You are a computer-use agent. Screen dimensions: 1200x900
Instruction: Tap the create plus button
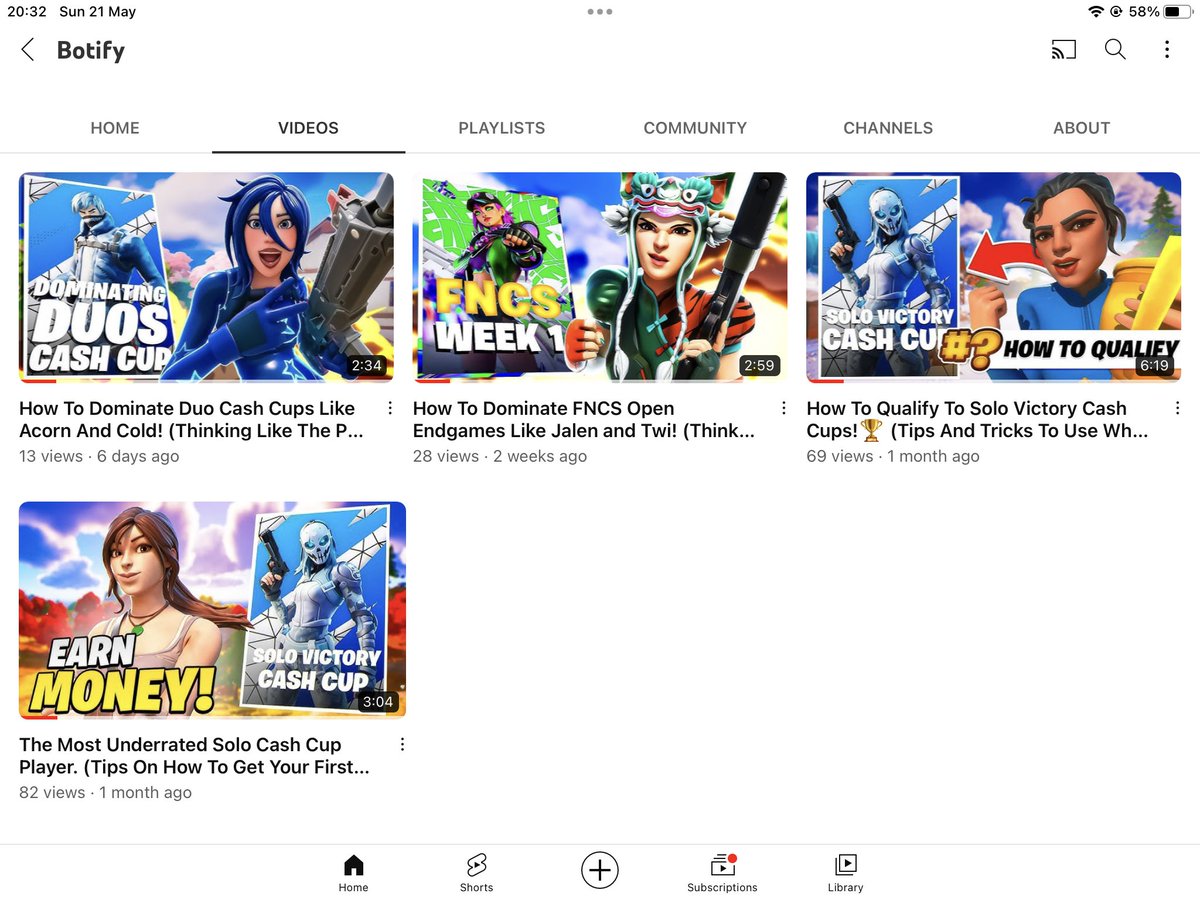(600, 870)
